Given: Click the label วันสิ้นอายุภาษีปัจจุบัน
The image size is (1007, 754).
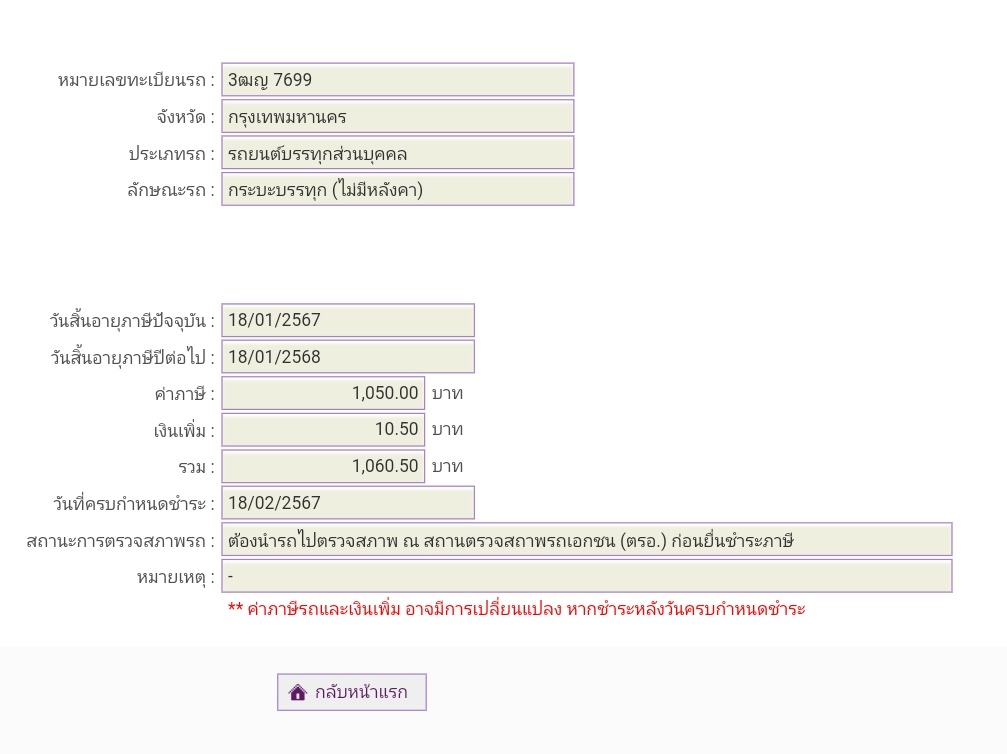Looking at the screenshot, I should (x=132, y=320).
